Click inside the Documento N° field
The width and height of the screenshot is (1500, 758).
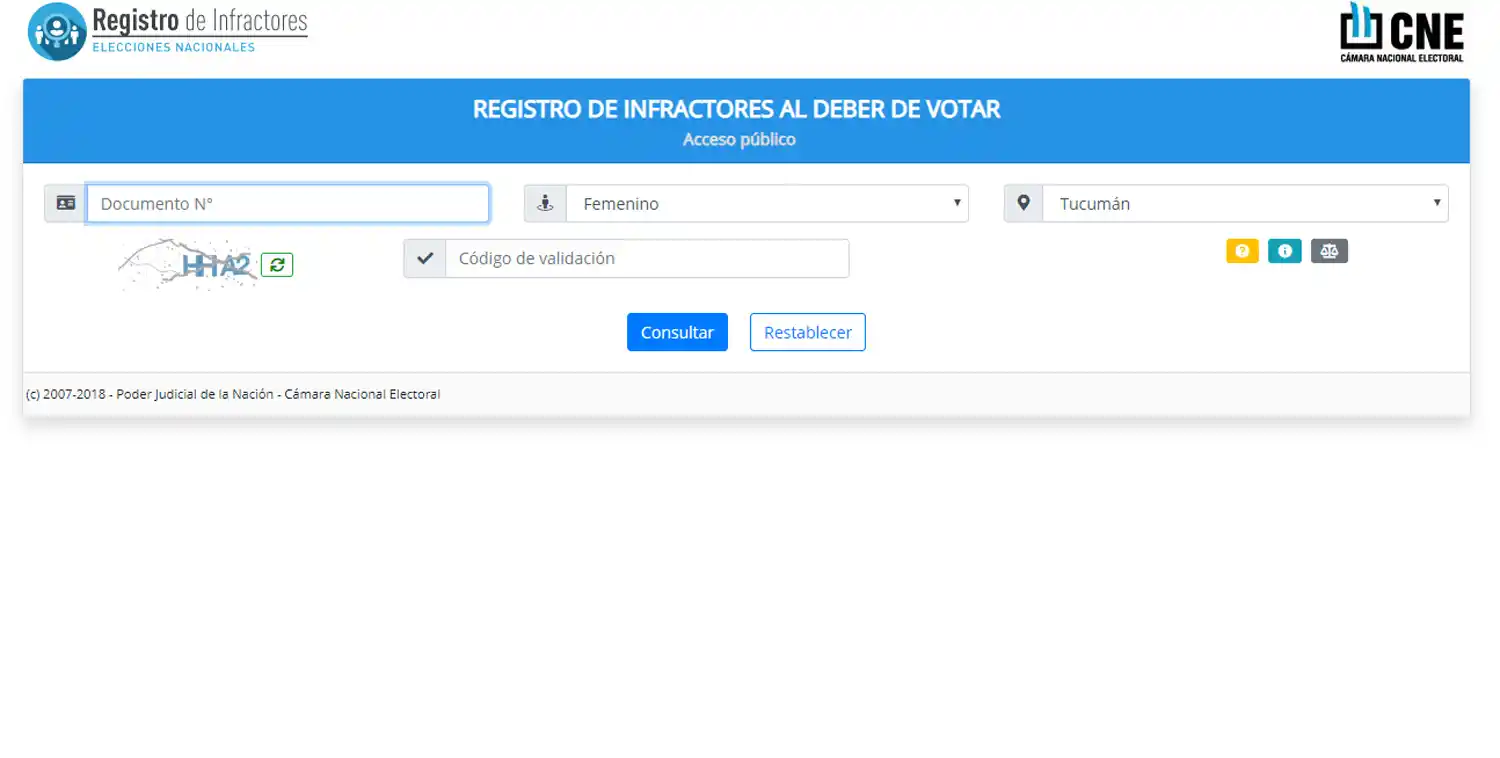(x=288, y=203)
